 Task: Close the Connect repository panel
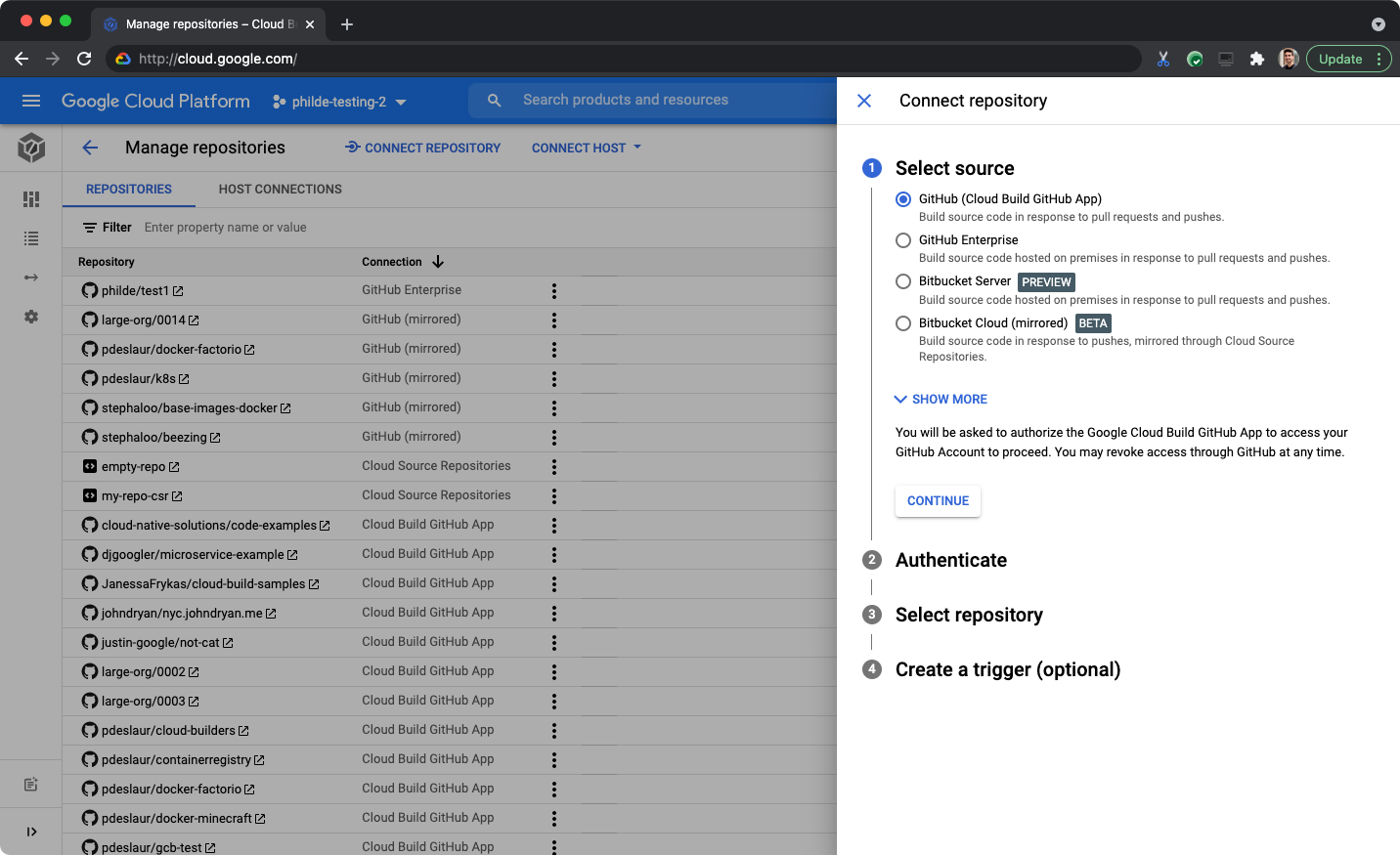click(x=864, y=101)
